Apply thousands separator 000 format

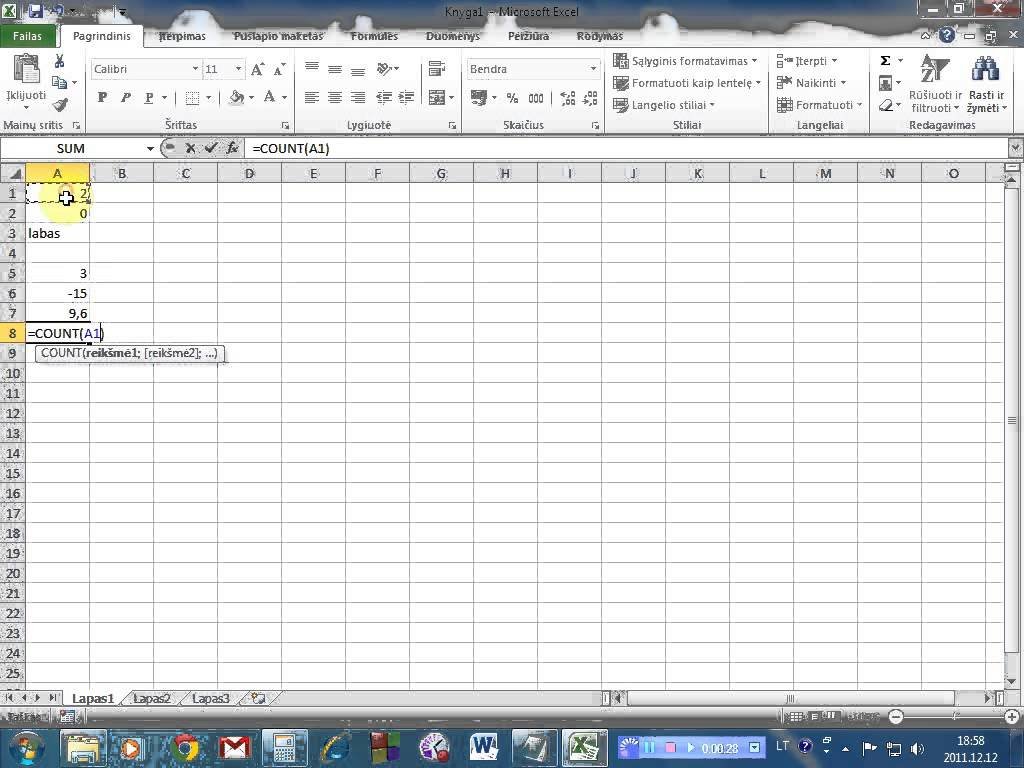pos(536,98)
